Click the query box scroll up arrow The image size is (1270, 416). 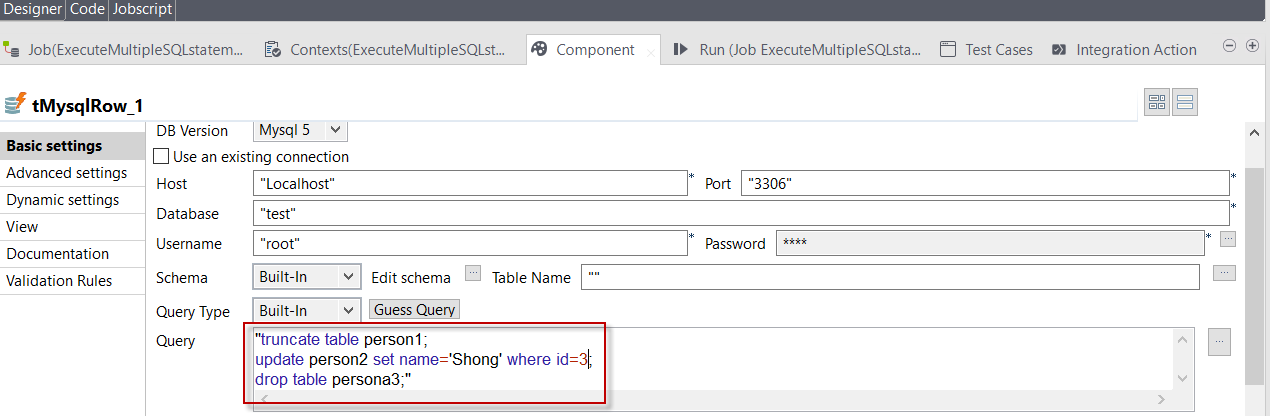(1183, 339)
